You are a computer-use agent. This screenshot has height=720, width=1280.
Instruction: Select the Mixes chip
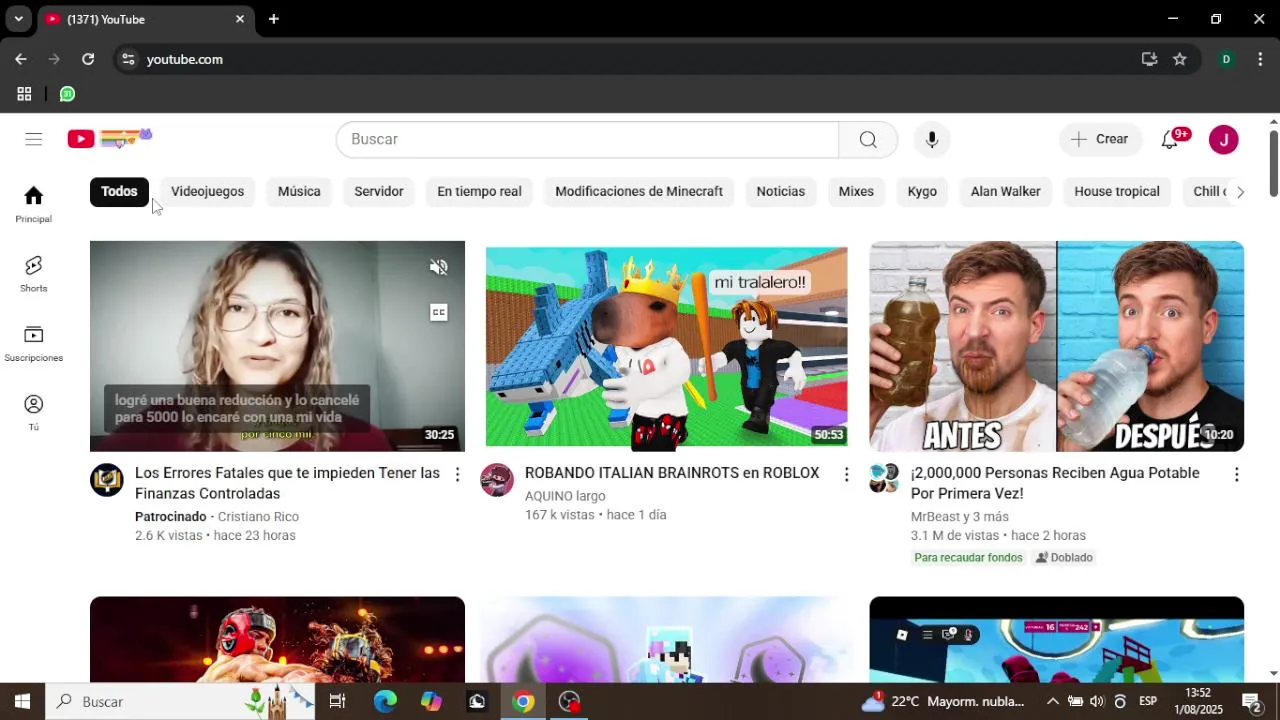[856, 192]
